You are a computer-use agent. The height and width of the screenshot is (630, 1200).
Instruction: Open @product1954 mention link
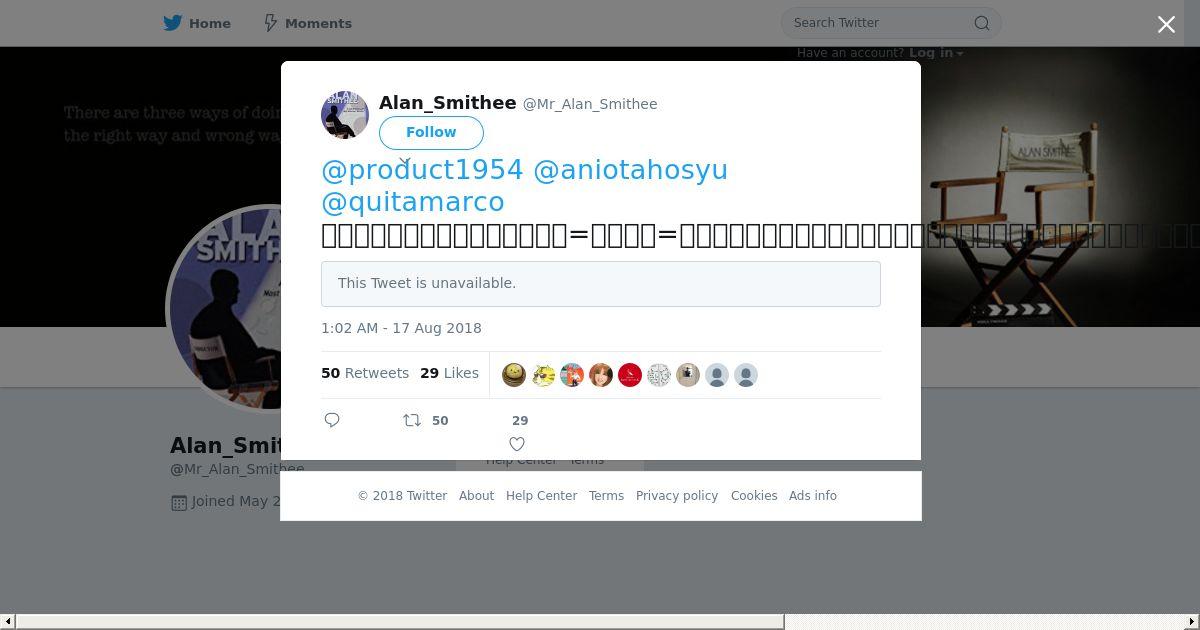coord(422,170)
